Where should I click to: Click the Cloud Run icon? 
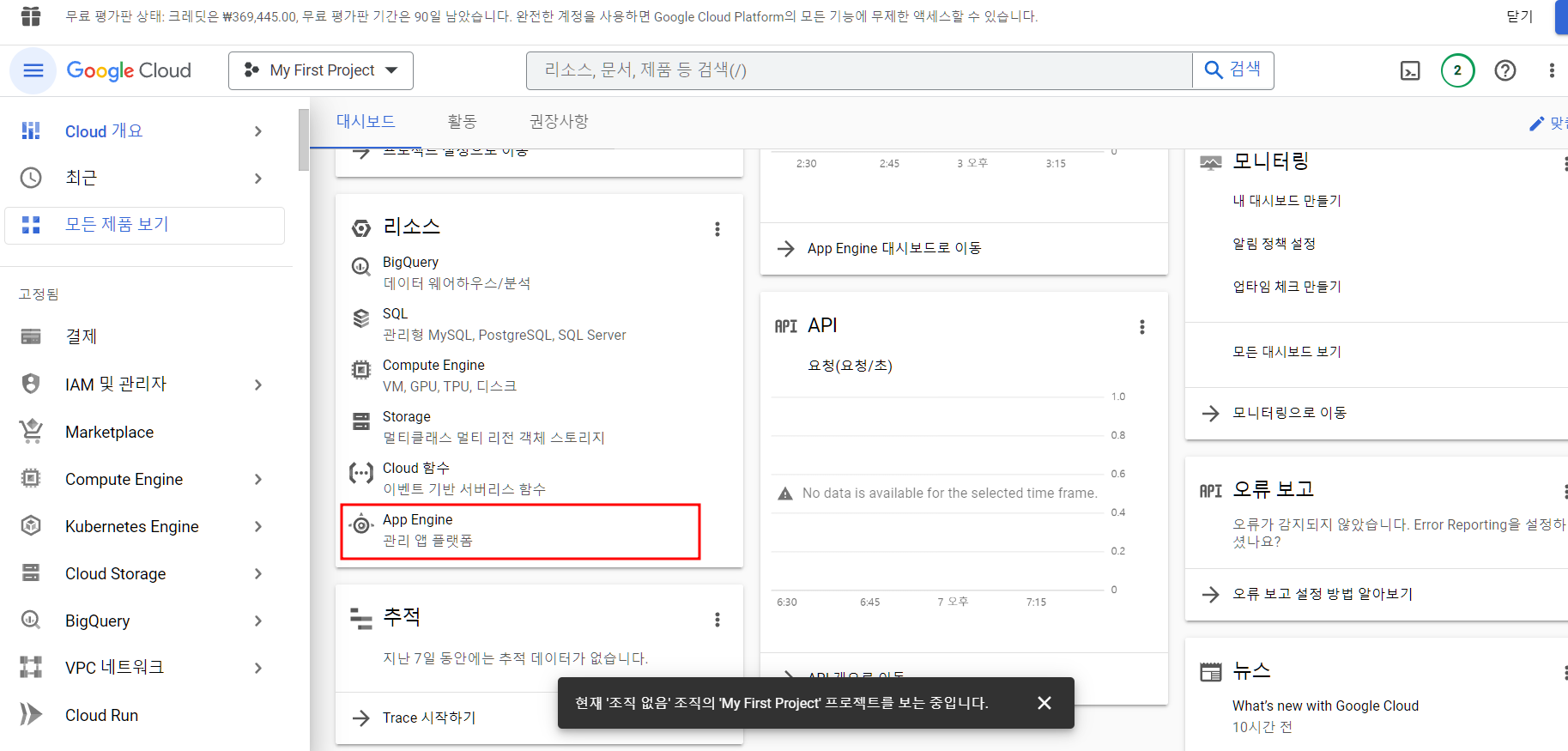[x=31, y=714]
